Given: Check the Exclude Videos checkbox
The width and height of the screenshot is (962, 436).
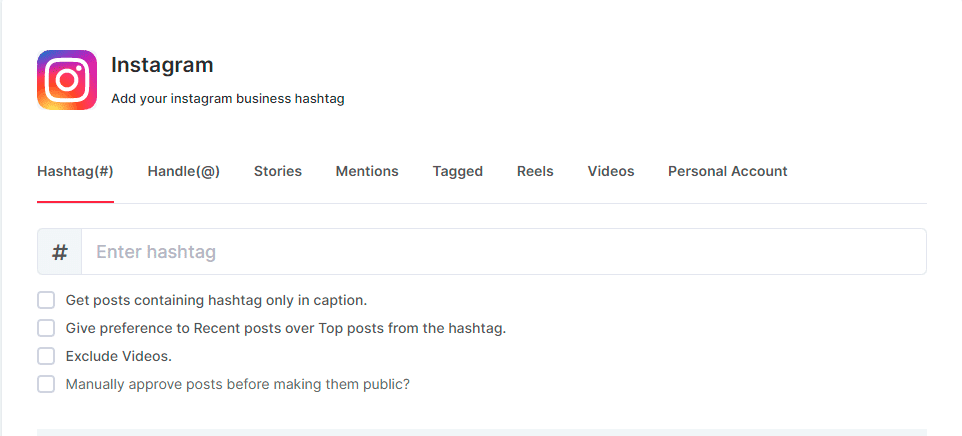Looking at the screenshot, I should (46, 356).
